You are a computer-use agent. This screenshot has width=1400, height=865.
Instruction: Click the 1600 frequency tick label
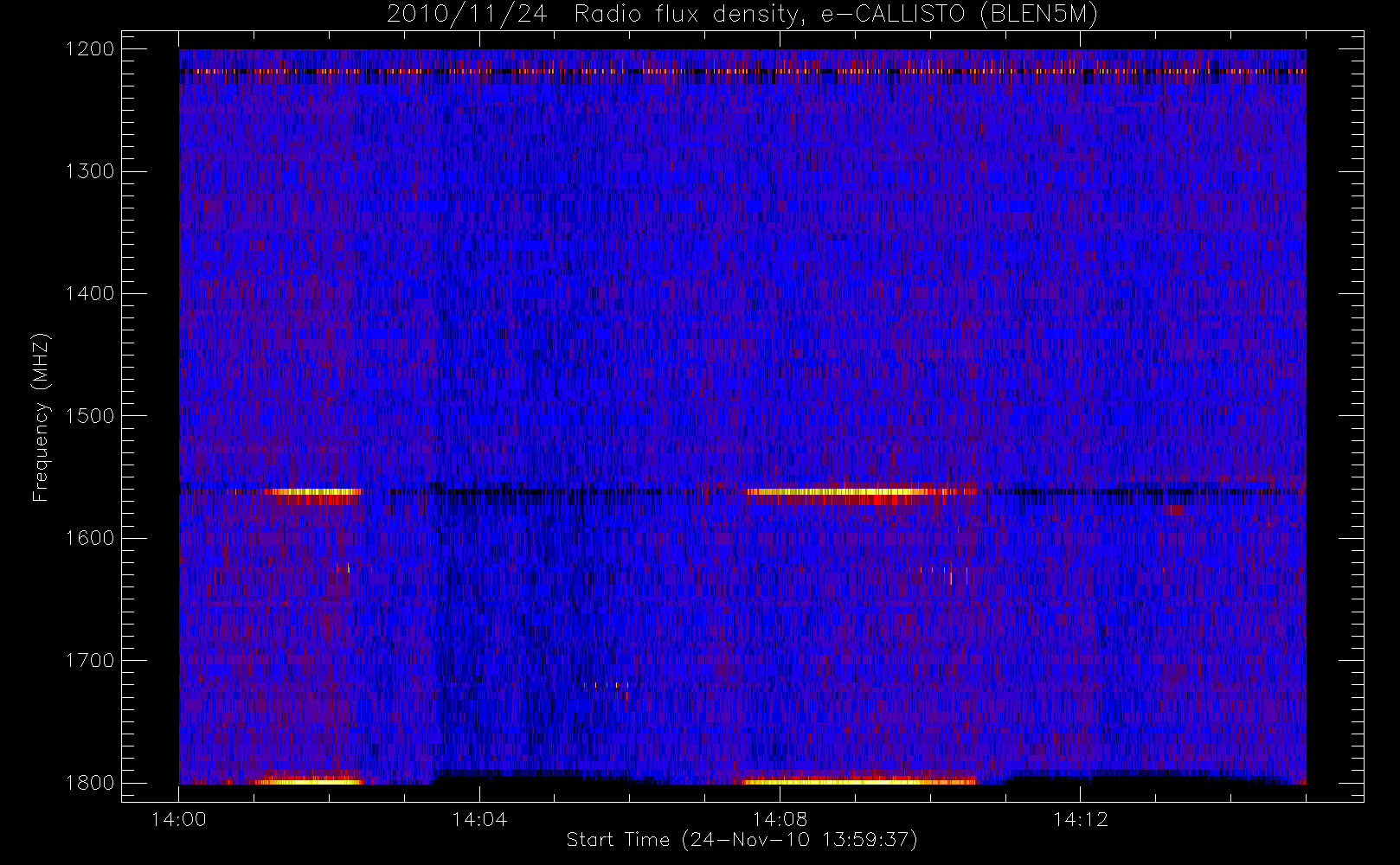tap(90, 538)
